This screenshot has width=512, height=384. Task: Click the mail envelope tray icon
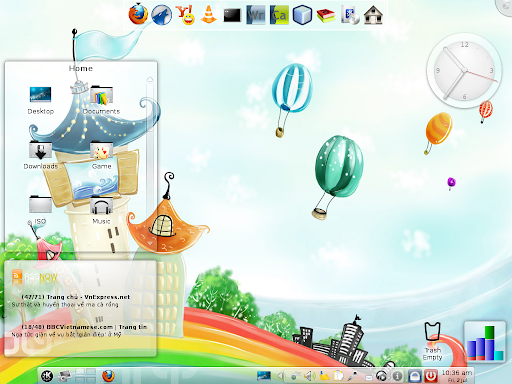(x=368, y=377)
